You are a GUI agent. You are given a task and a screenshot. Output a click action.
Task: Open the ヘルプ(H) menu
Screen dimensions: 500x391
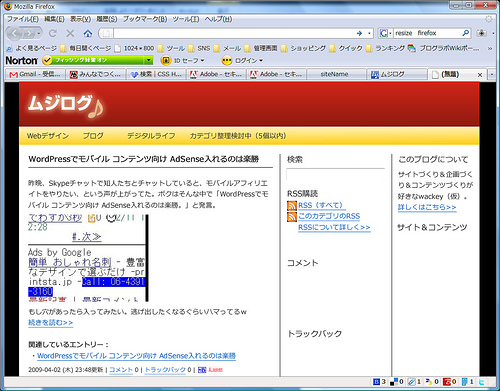click(x=218, y=19)
